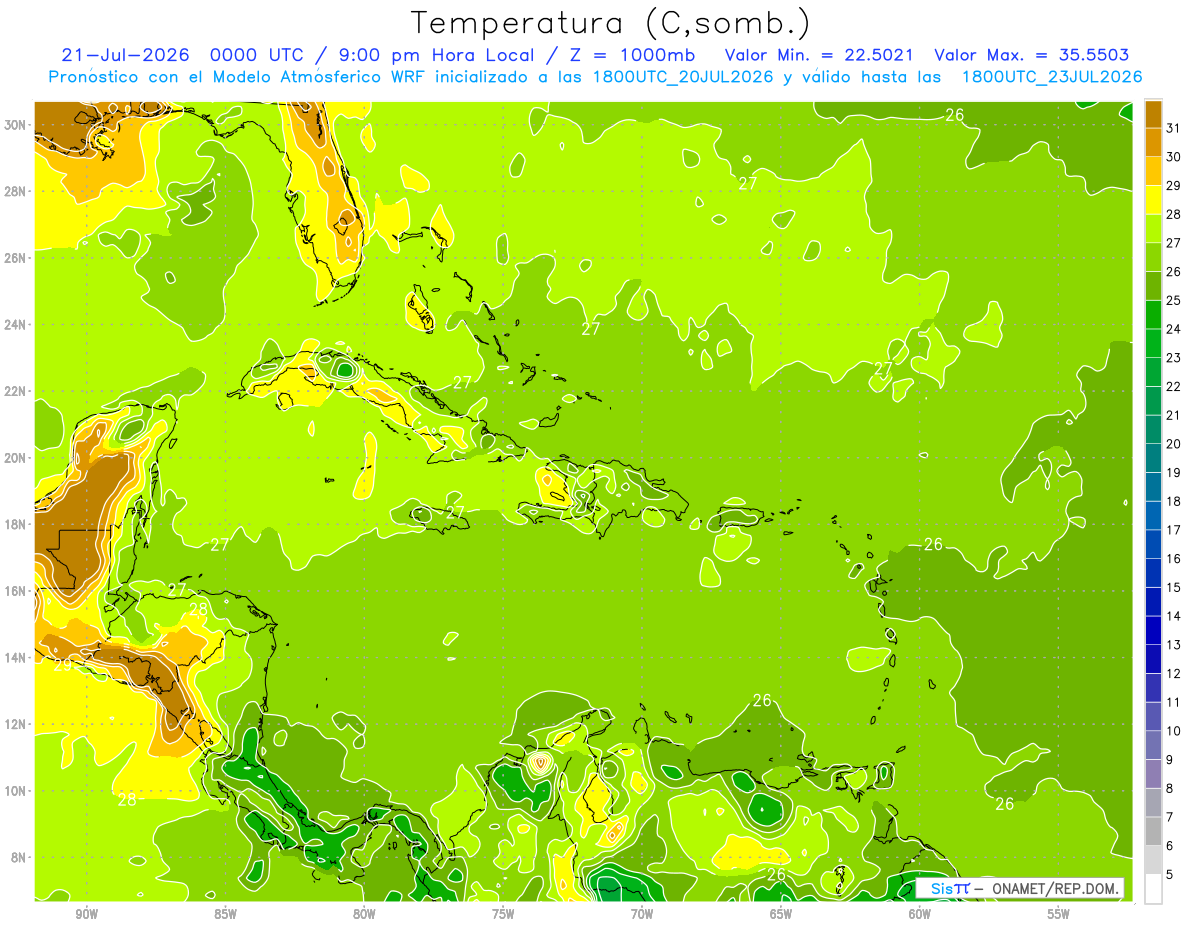Click the color scale label "23"
The height and width of the screenshot is (927, 1200).
tap(1174, 357)
